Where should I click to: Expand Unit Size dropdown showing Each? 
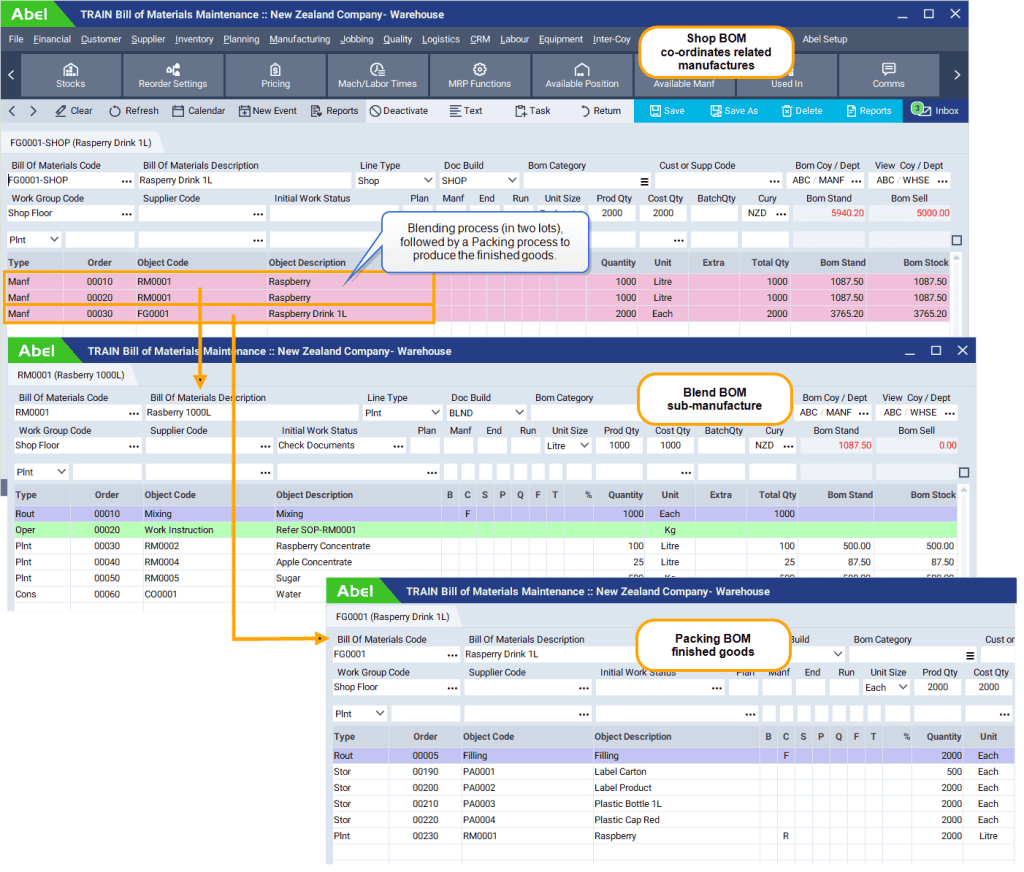click(x=902, y=688)
